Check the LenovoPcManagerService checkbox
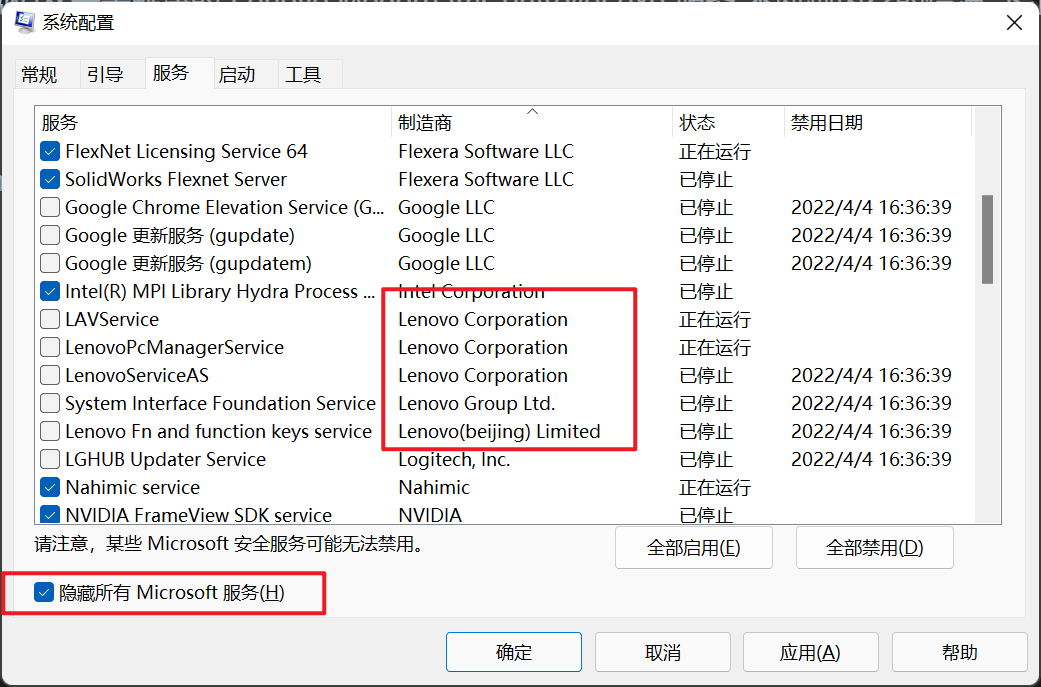The image size is (1041, 687). [x=50, y=347]
